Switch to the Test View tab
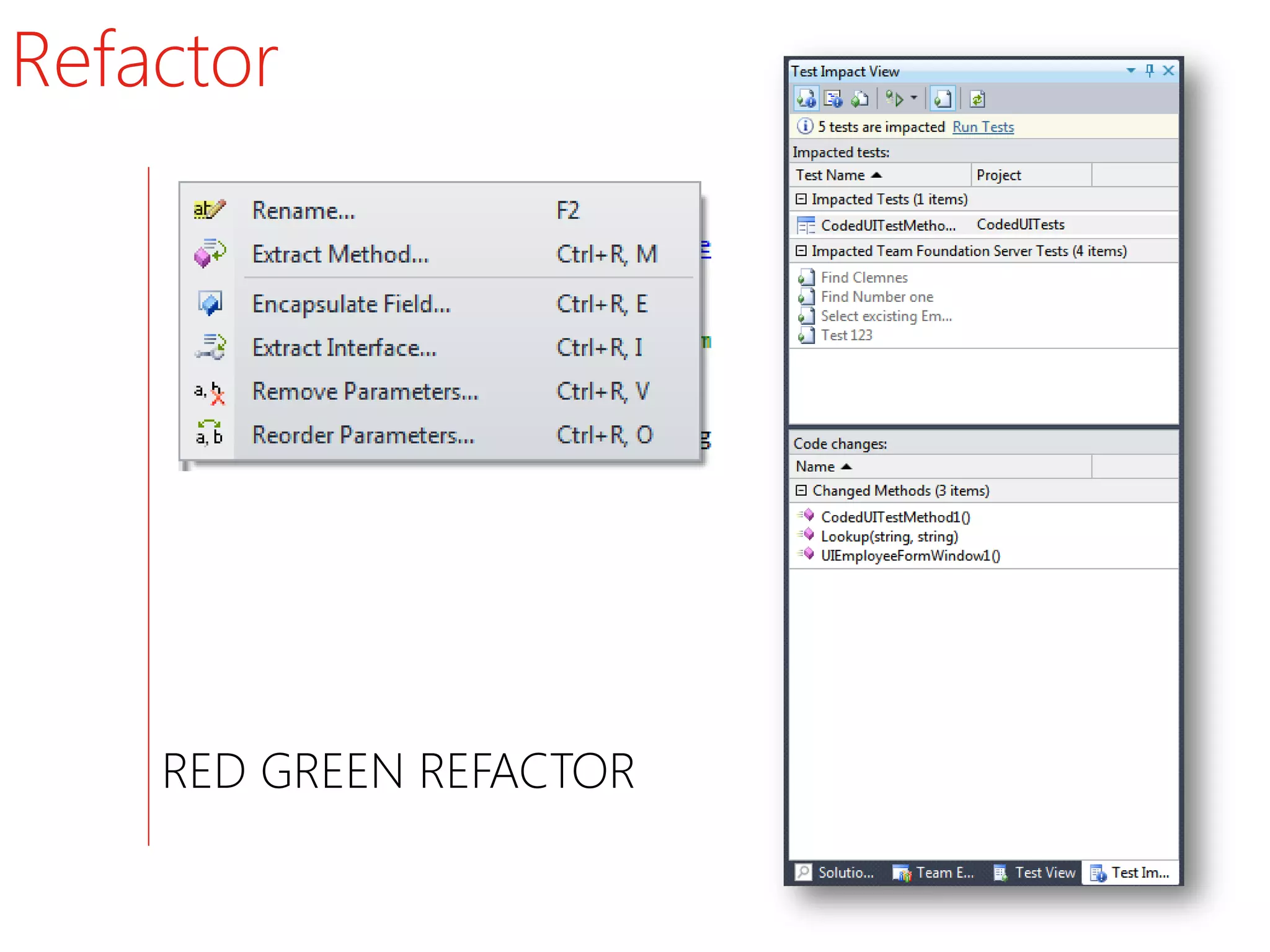 1034,873
